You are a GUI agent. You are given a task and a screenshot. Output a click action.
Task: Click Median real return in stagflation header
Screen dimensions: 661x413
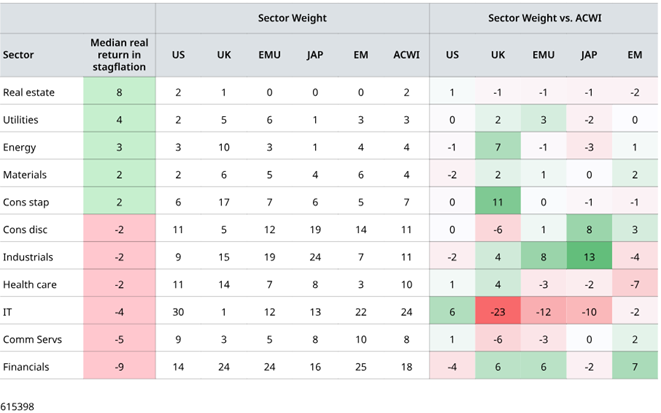[x=119, y=55]
